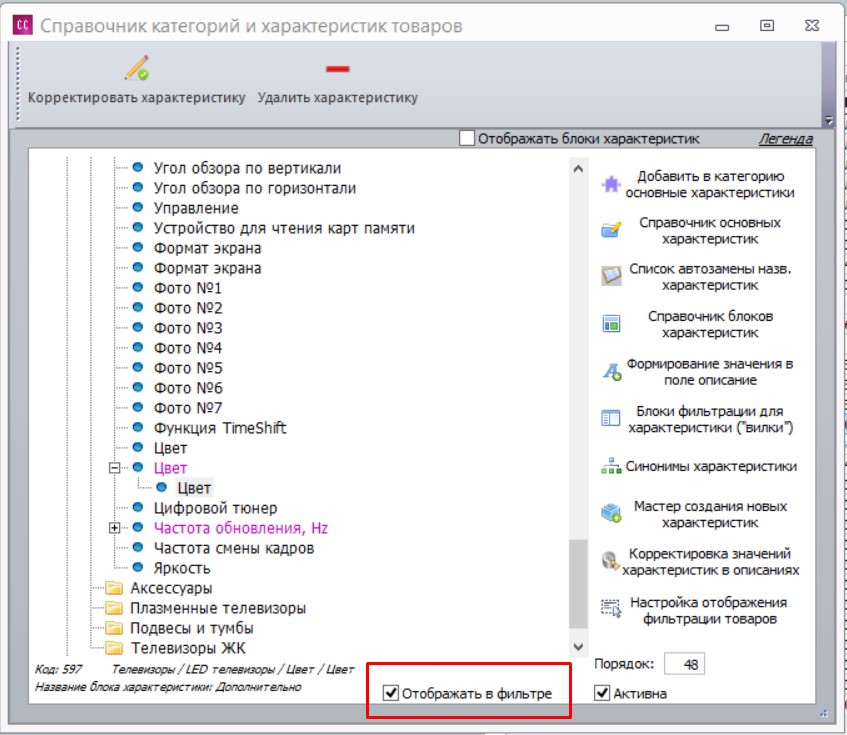Click the Название блока характеристики: Дополнительно text
This screenshot has width=847, height=735.
(168, 687)
